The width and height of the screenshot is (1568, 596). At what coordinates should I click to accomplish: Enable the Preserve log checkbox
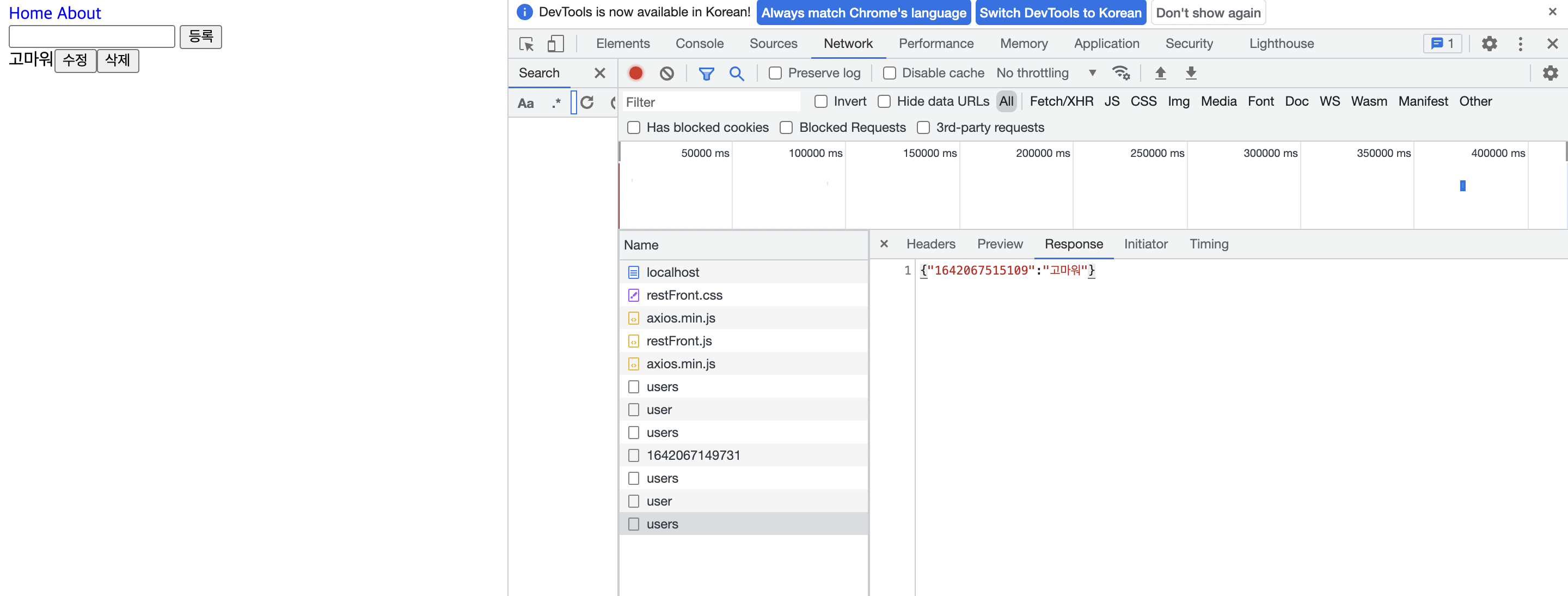point(775,73)
